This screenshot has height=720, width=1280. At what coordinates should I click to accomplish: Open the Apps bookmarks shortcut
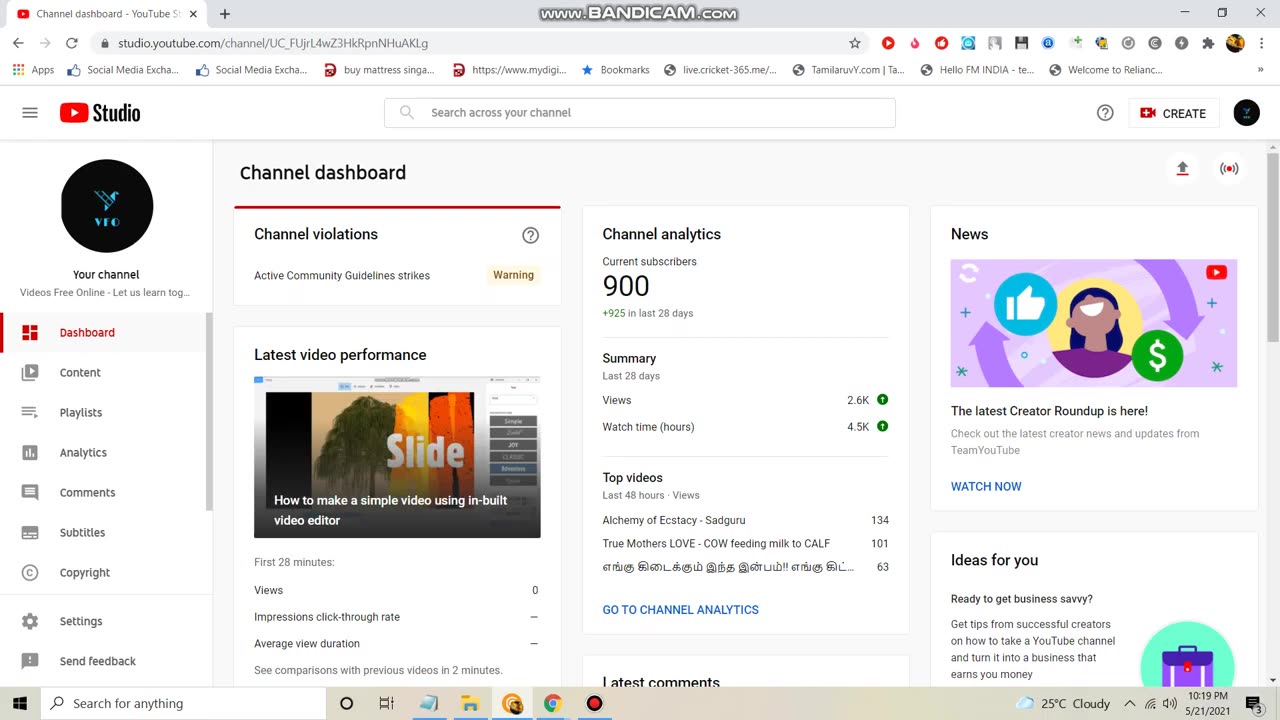coord(33,70)
